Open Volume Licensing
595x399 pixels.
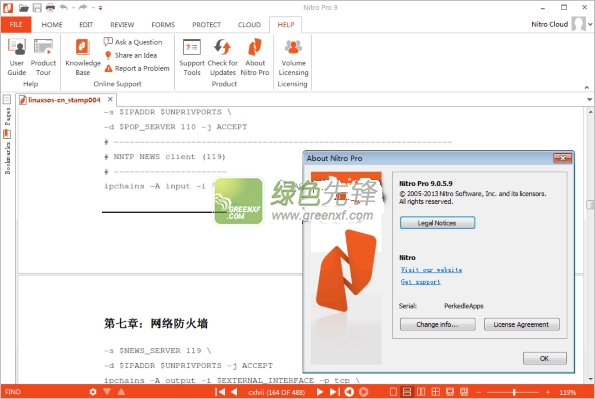pos(293,57)
